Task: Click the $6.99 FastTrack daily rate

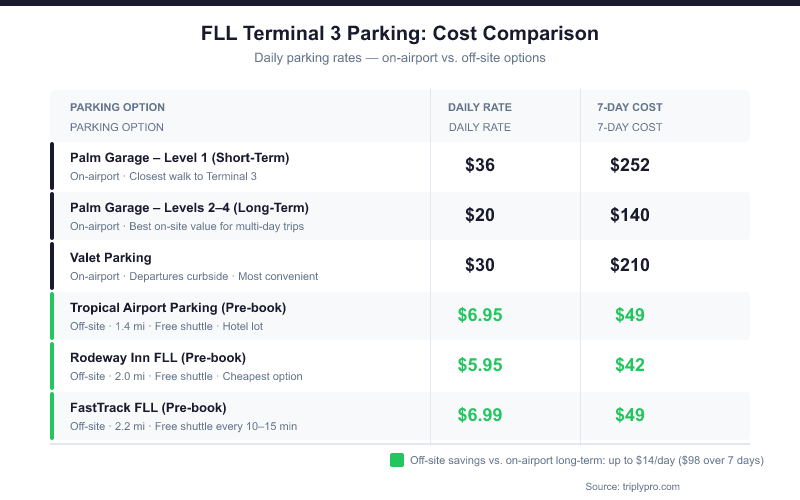Action: click(x=480, y=415)
